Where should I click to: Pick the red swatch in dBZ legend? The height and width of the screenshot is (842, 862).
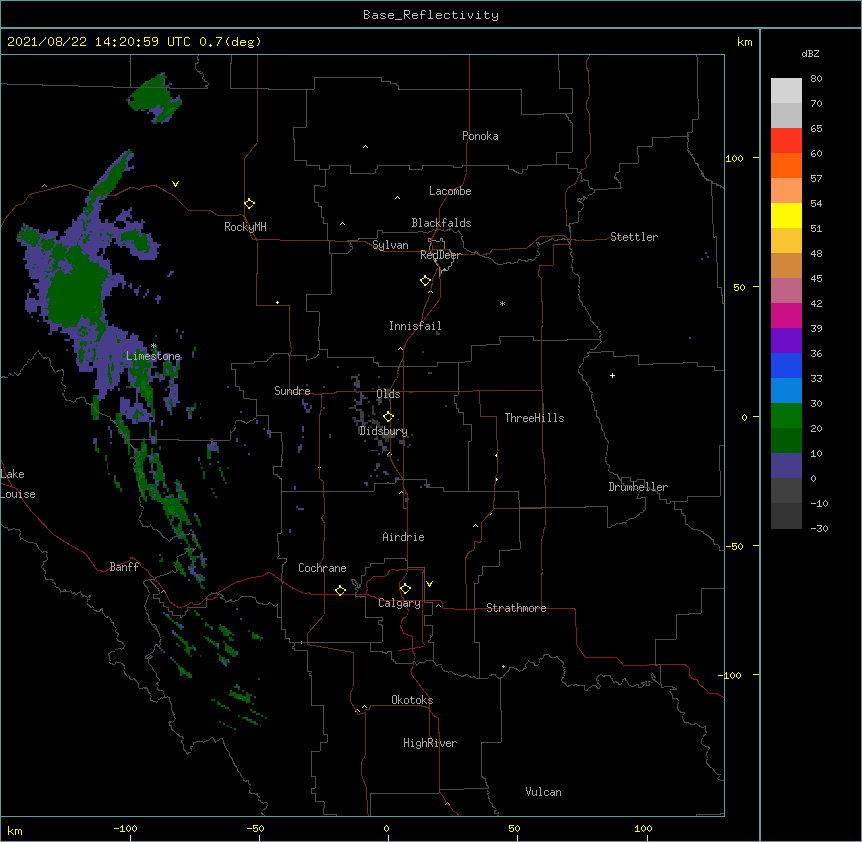pyautogui.click(x=786, y=140)
